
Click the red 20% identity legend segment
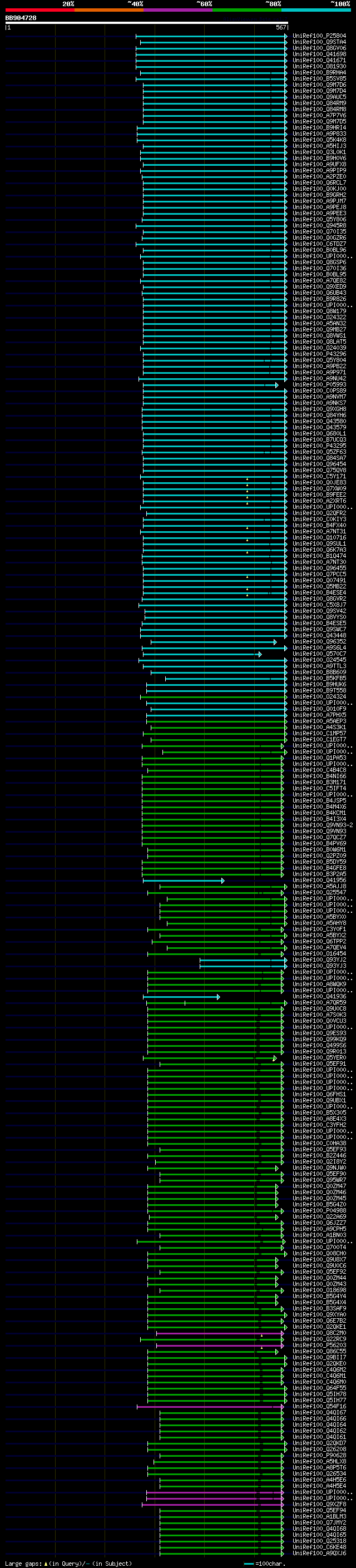click(x=39, y=10)
